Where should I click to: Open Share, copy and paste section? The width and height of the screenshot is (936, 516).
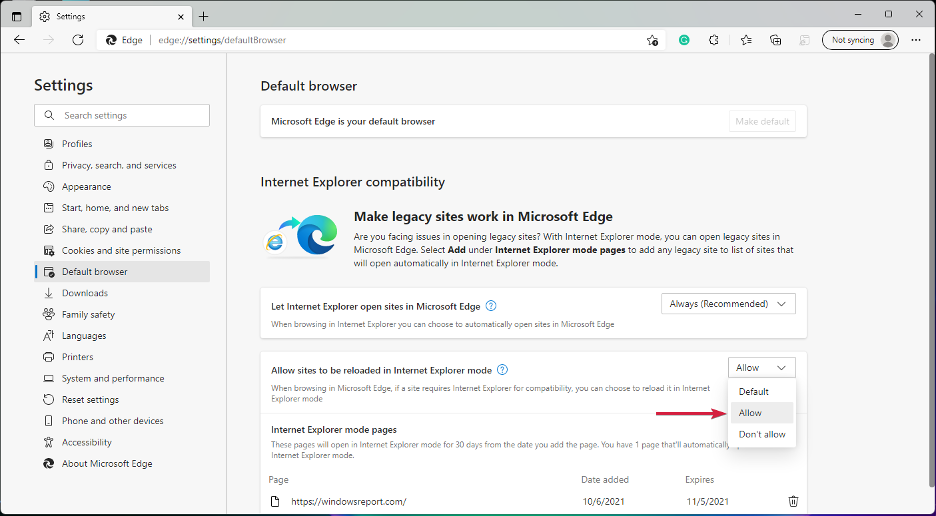click(122, 229)
